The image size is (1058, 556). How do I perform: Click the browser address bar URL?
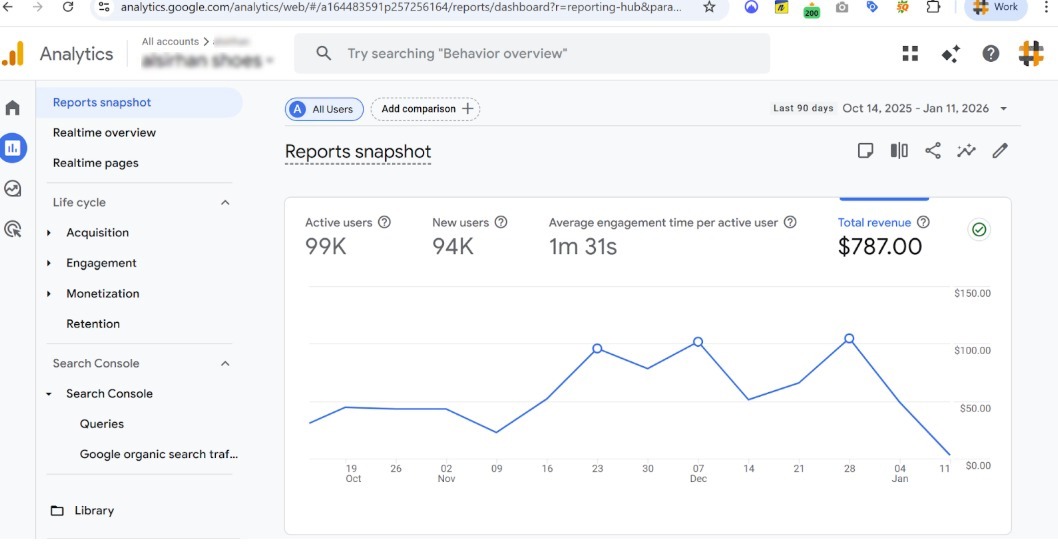pos(401,7)
